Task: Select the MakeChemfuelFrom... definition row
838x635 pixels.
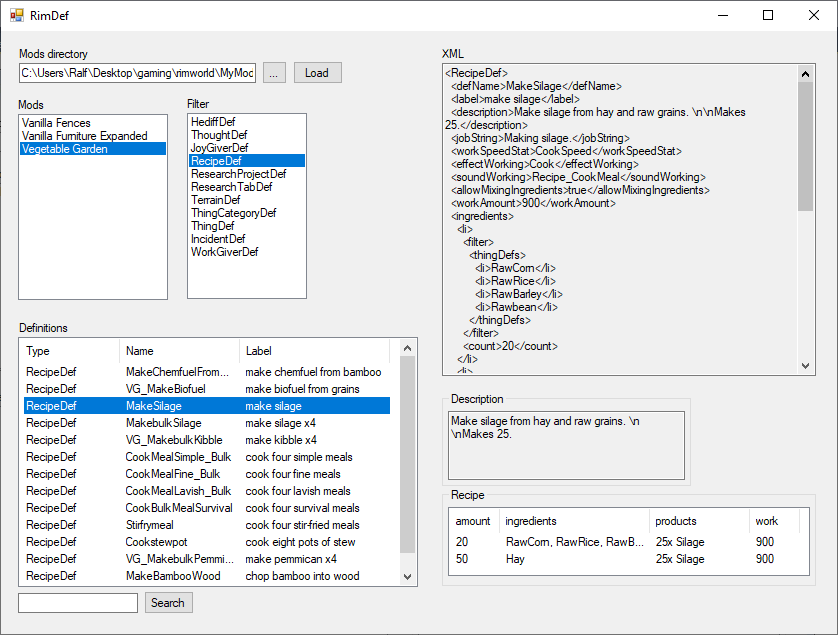Action: click(x=207, y=371)
